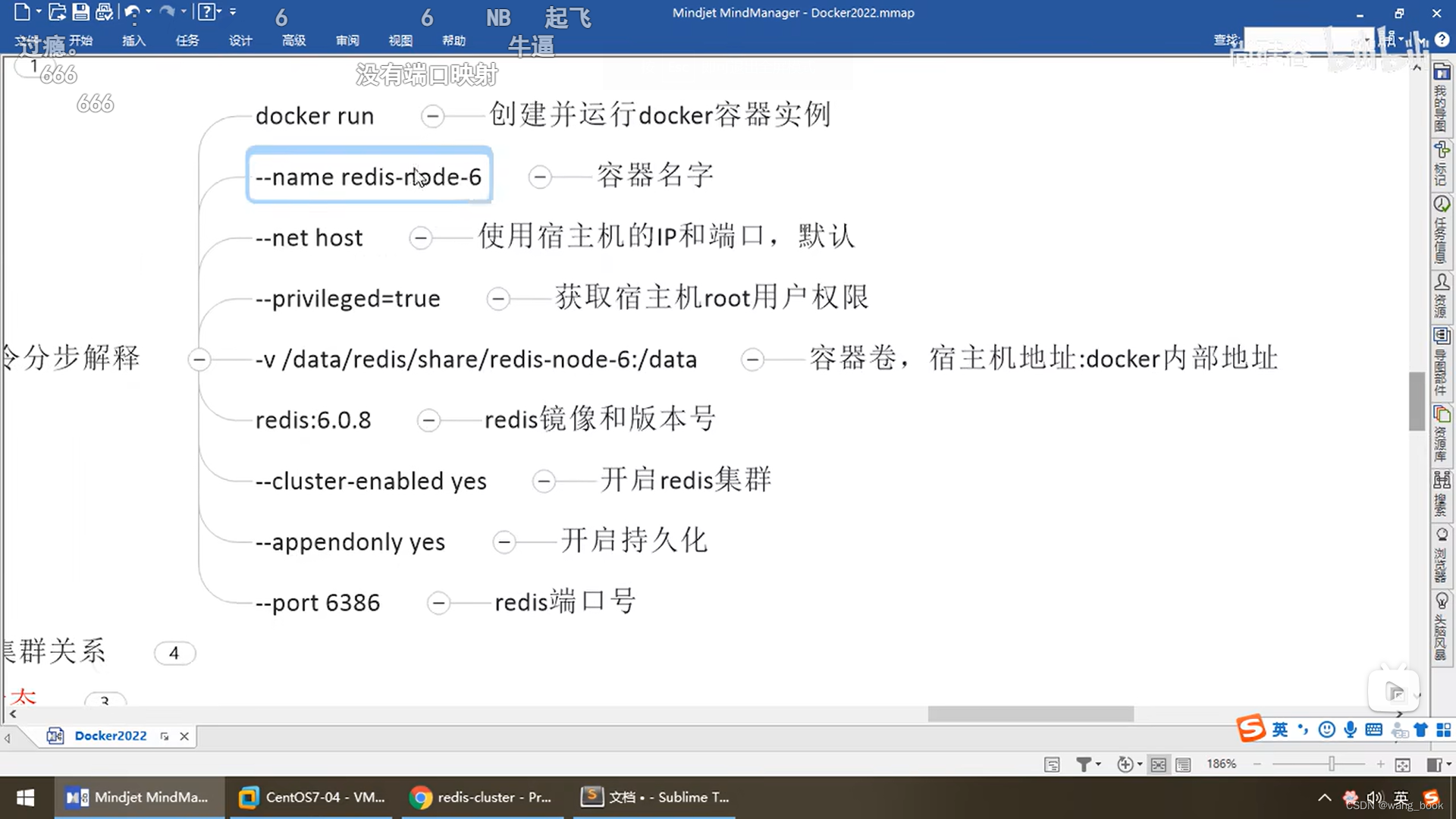This screenshot has height=819, width=1456.
Task: Collapse the --net host topic
Action: point(420,238)
